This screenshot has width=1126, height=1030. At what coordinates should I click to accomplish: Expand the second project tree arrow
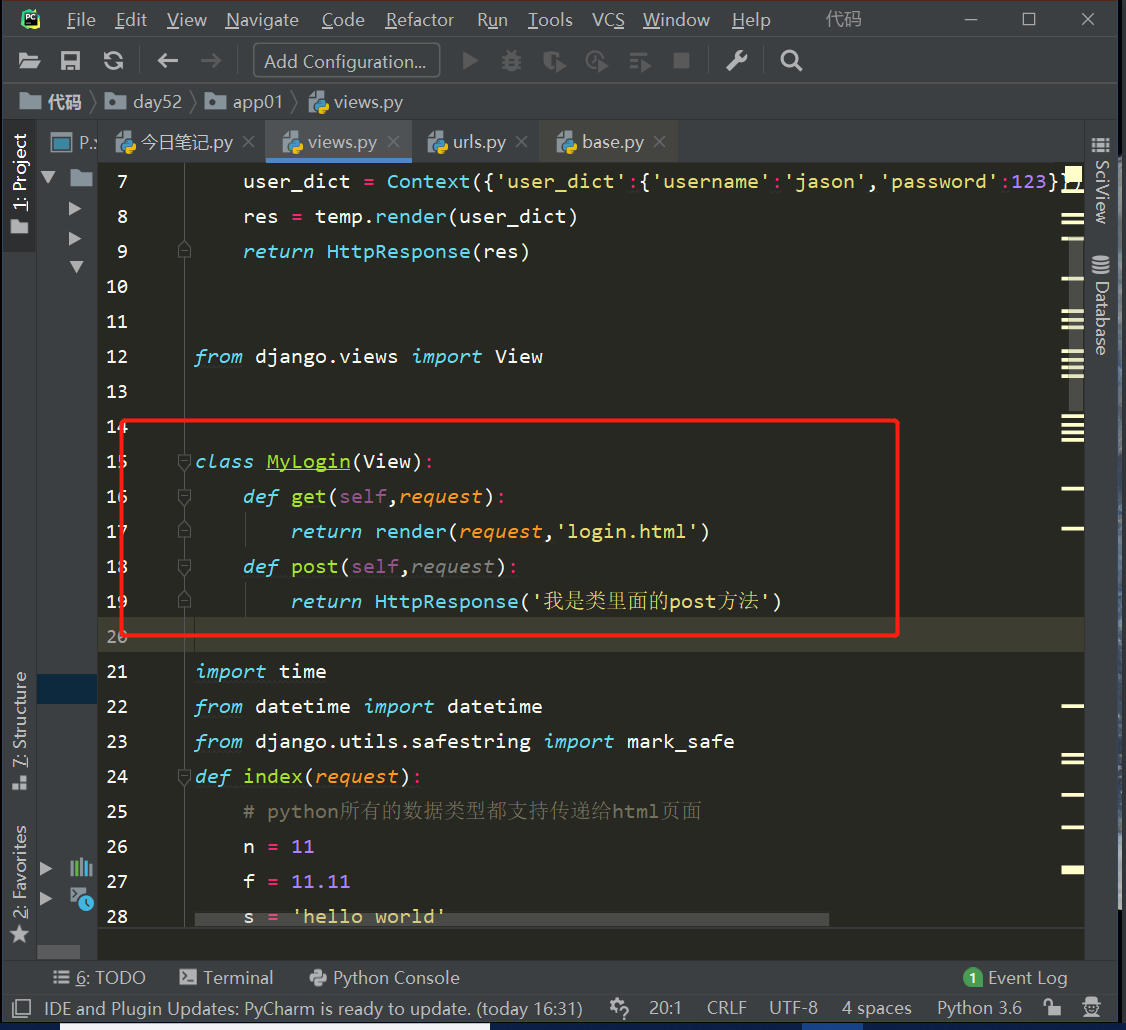75,208
